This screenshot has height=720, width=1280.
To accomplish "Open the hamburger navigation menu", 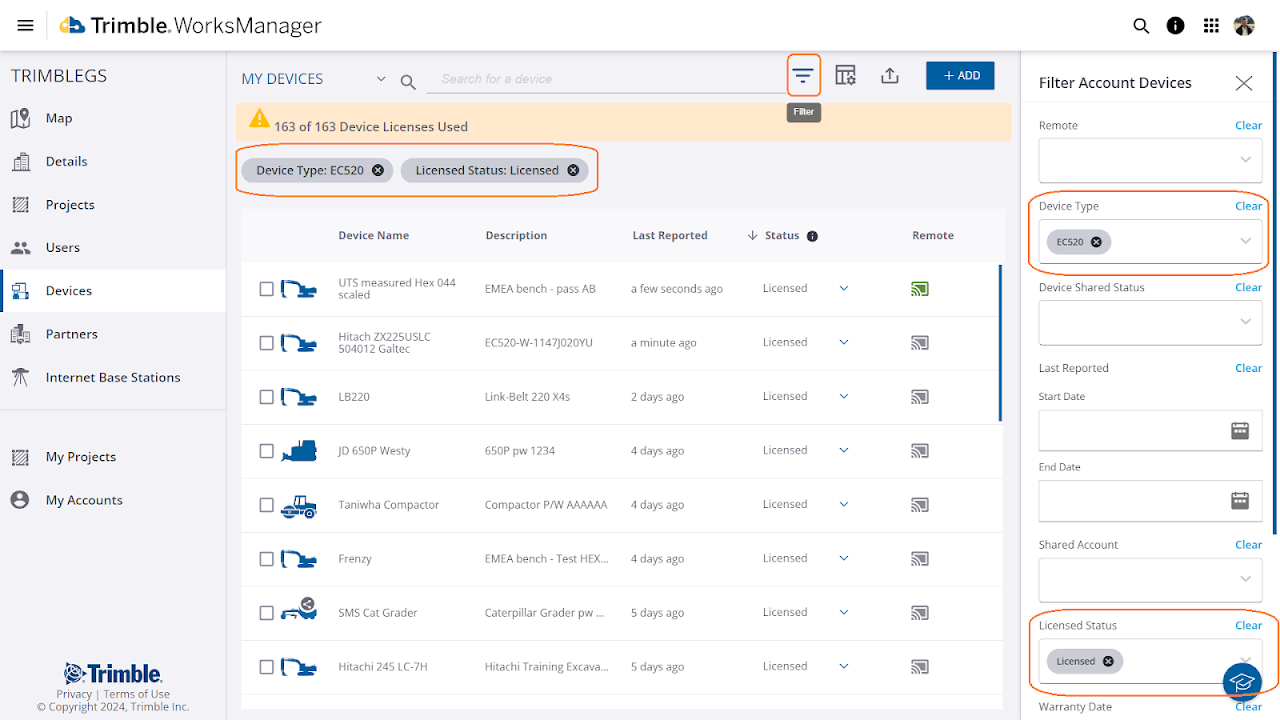I will tap(26, 26).
